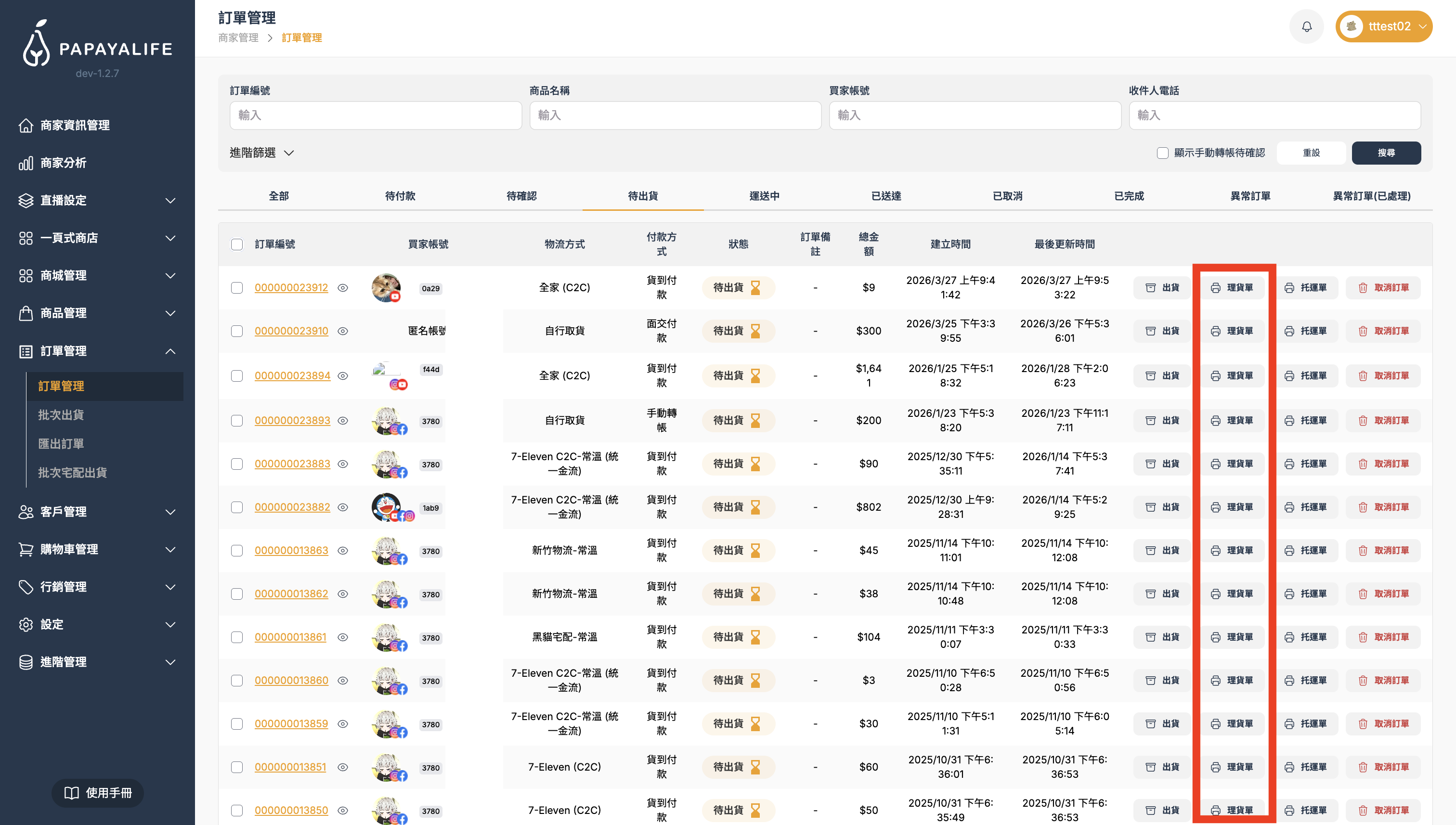Viewport: 1456px width, 825px height.
Task: Click the order number link 000000013863
Action: tap(292, 550)
